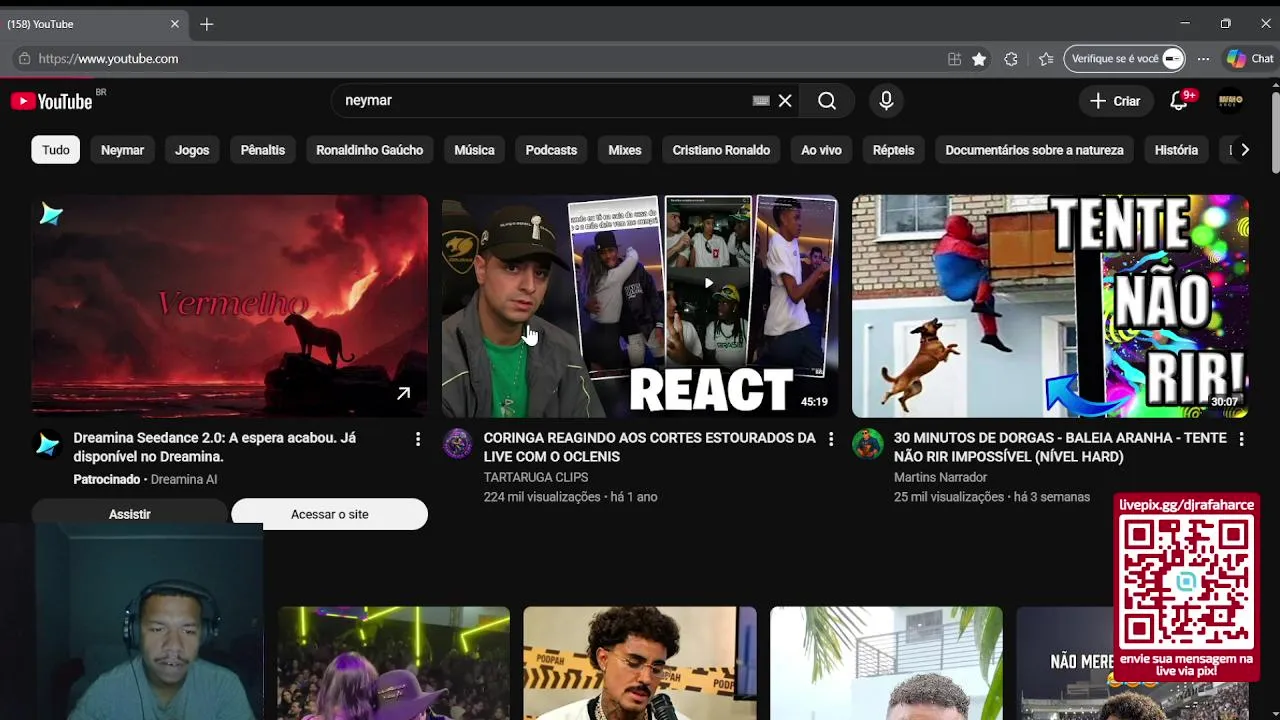This screenshot has width=1280, height=720.
Task: Open browser settings and more menu
Action: tap(1204, 59)
